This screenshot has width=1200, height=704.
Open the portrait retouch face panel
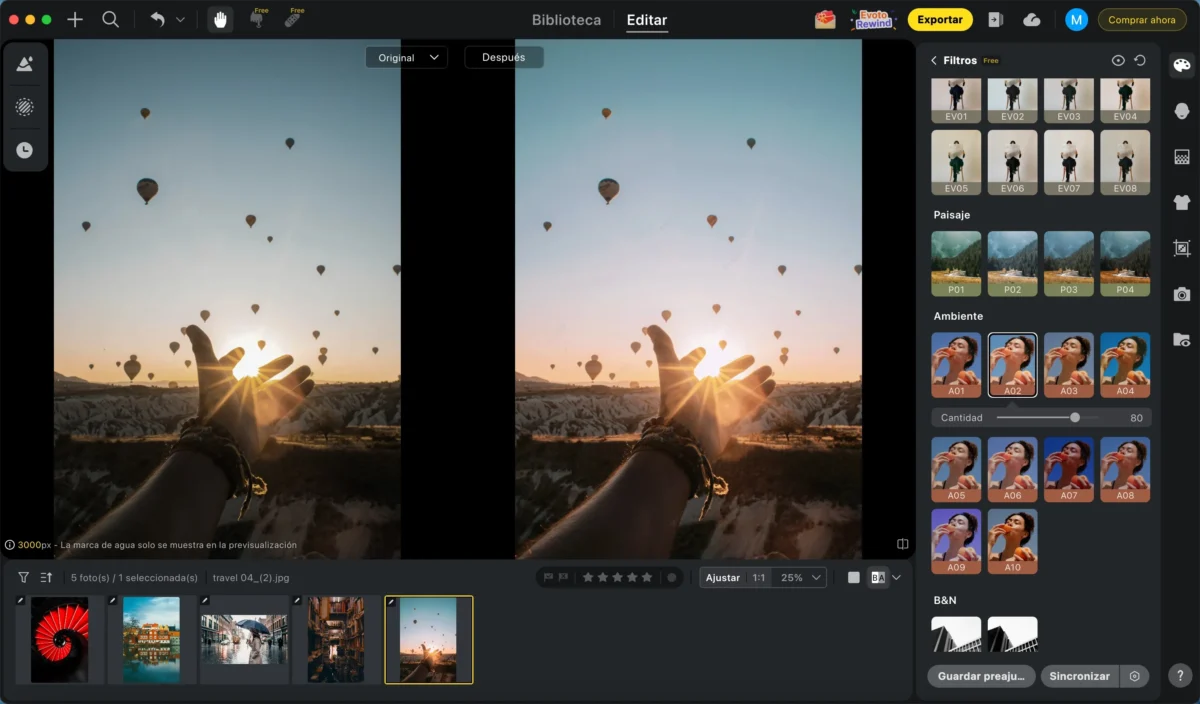click(x=1182, y=111)
